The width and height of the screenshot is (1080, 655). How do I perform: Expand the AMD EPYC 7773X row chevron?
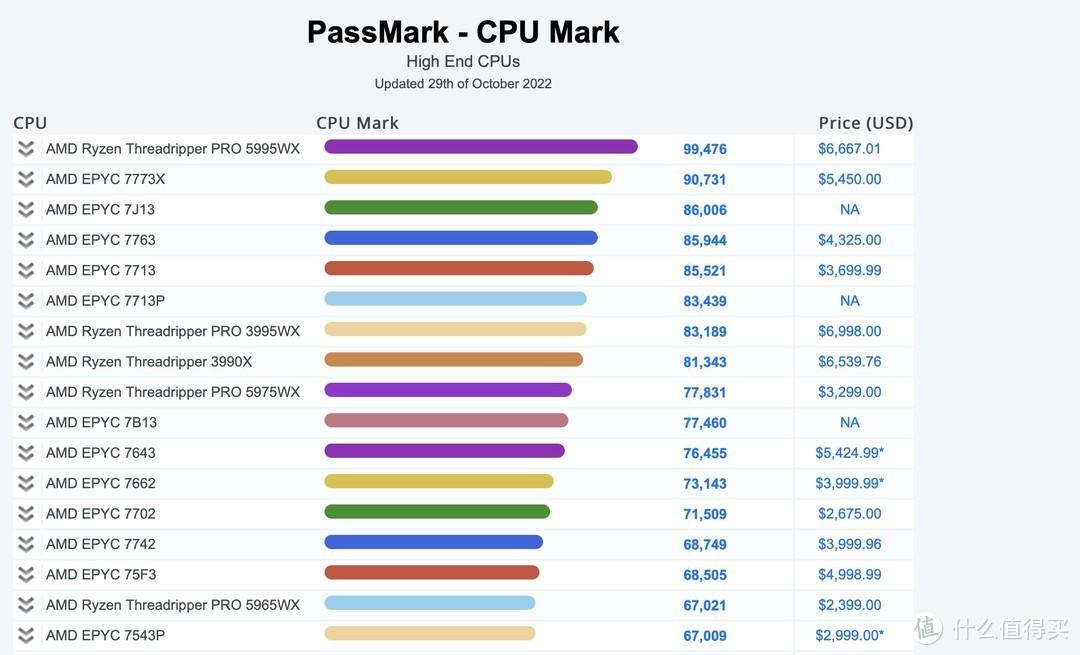[26, 179]
